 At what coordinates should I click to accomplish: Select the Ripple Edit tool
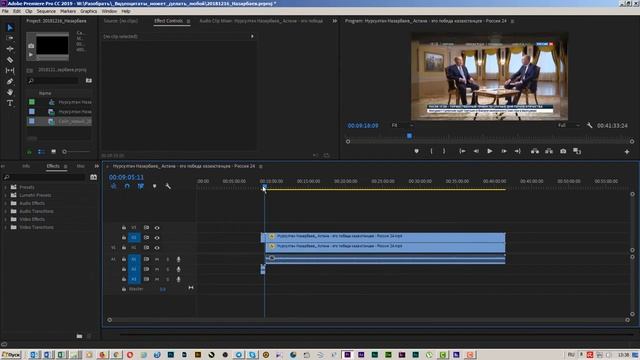[x=10, y=49]
